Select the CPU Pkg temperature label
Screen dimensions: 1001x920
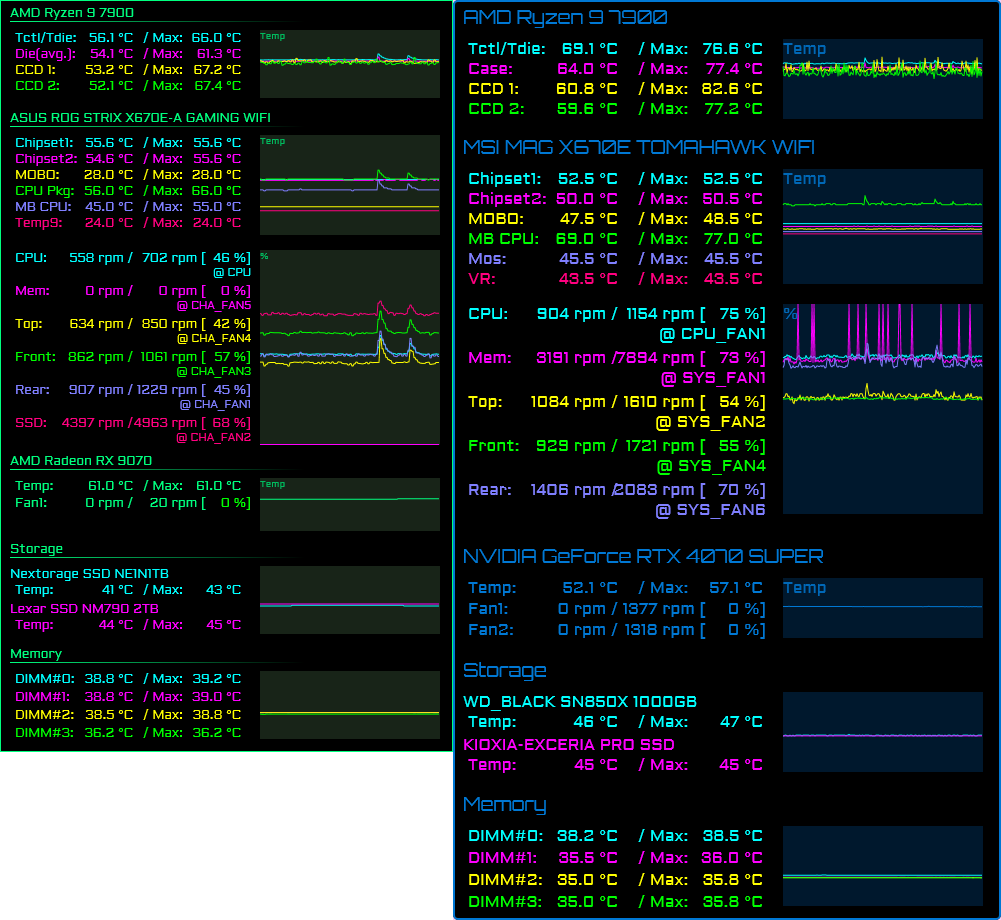pos(45,190)
